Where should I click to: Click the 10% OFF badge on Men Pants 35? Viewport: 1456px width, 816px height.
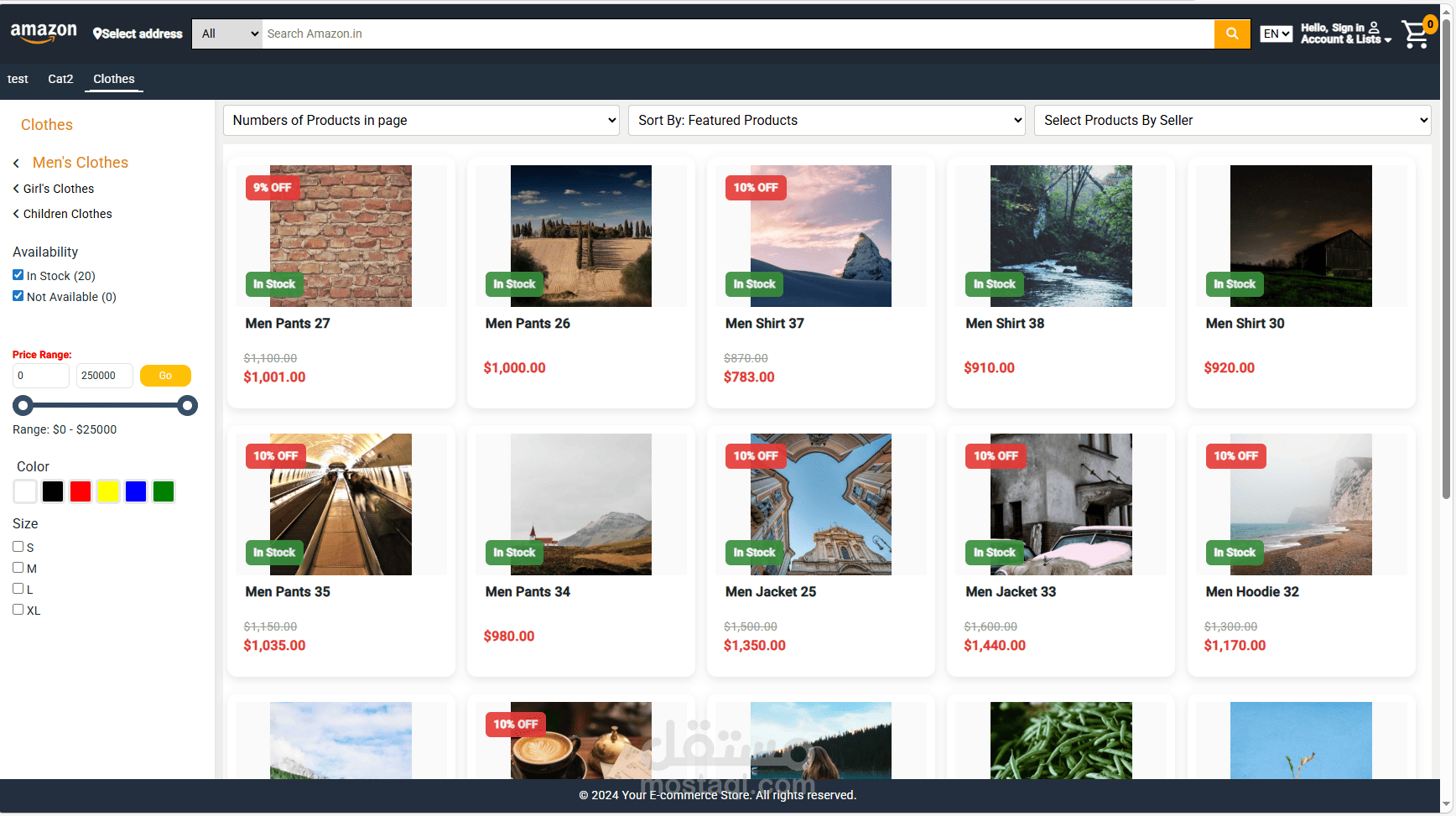tap(276, 456)
